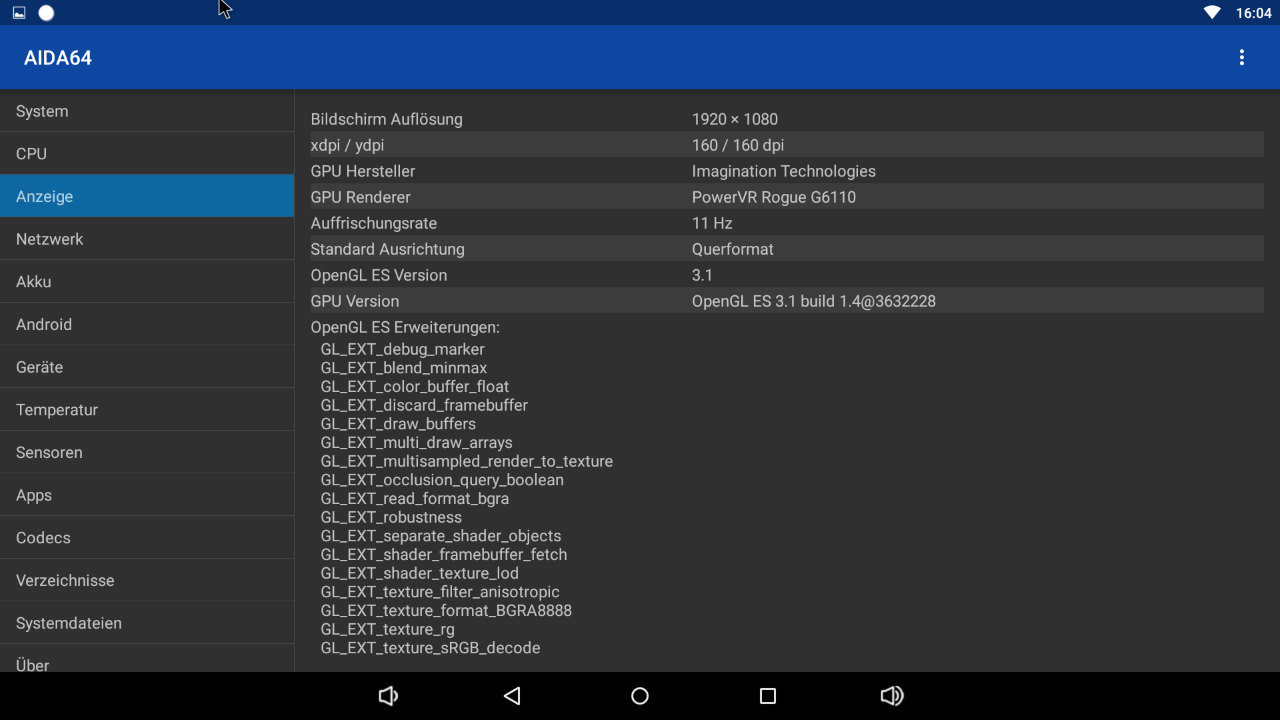Raise volume with navigation bar speaker icon
The height and width of the screenshot is (720, 1280).
click(892, 696)
